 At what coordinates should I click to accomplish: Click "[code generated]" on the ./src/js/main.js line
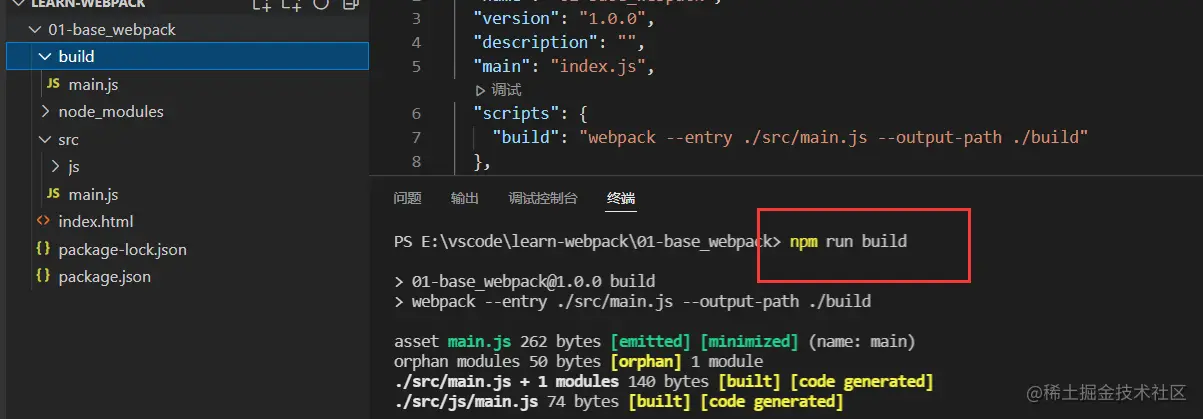click(x=772, y=401)
